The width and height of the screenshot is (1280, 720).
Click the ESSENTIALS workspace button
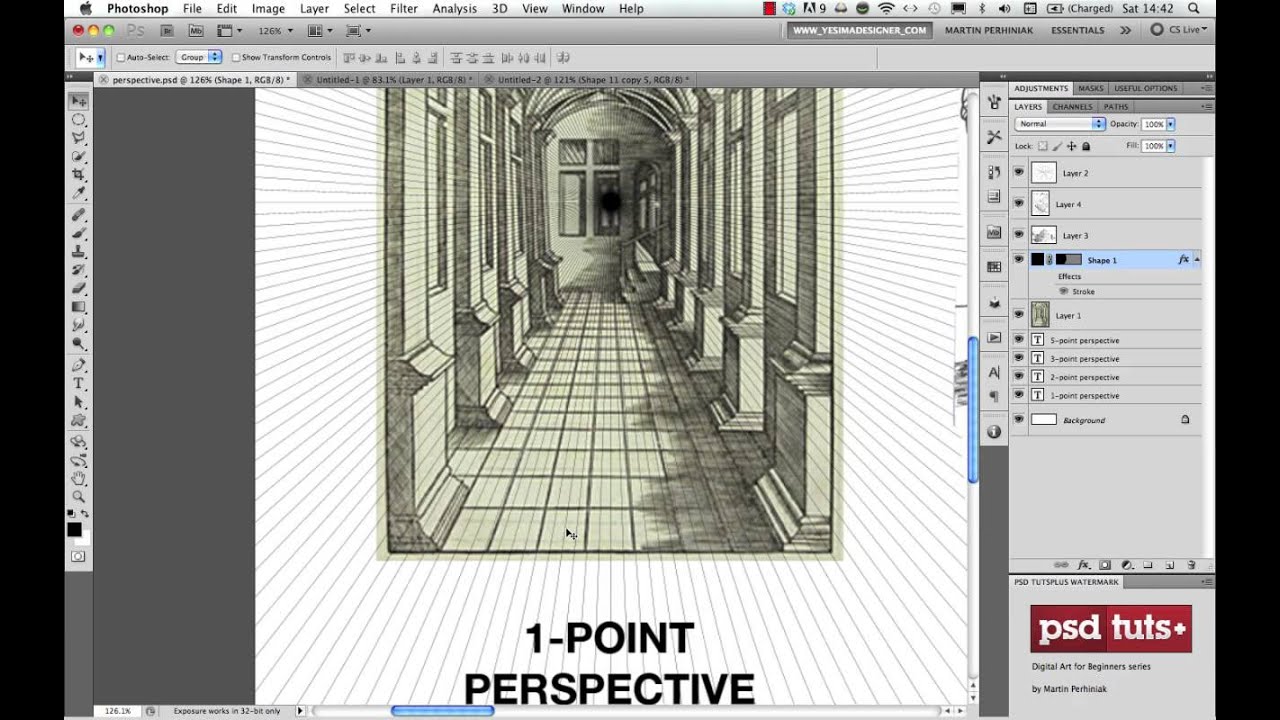point(1078,31)
